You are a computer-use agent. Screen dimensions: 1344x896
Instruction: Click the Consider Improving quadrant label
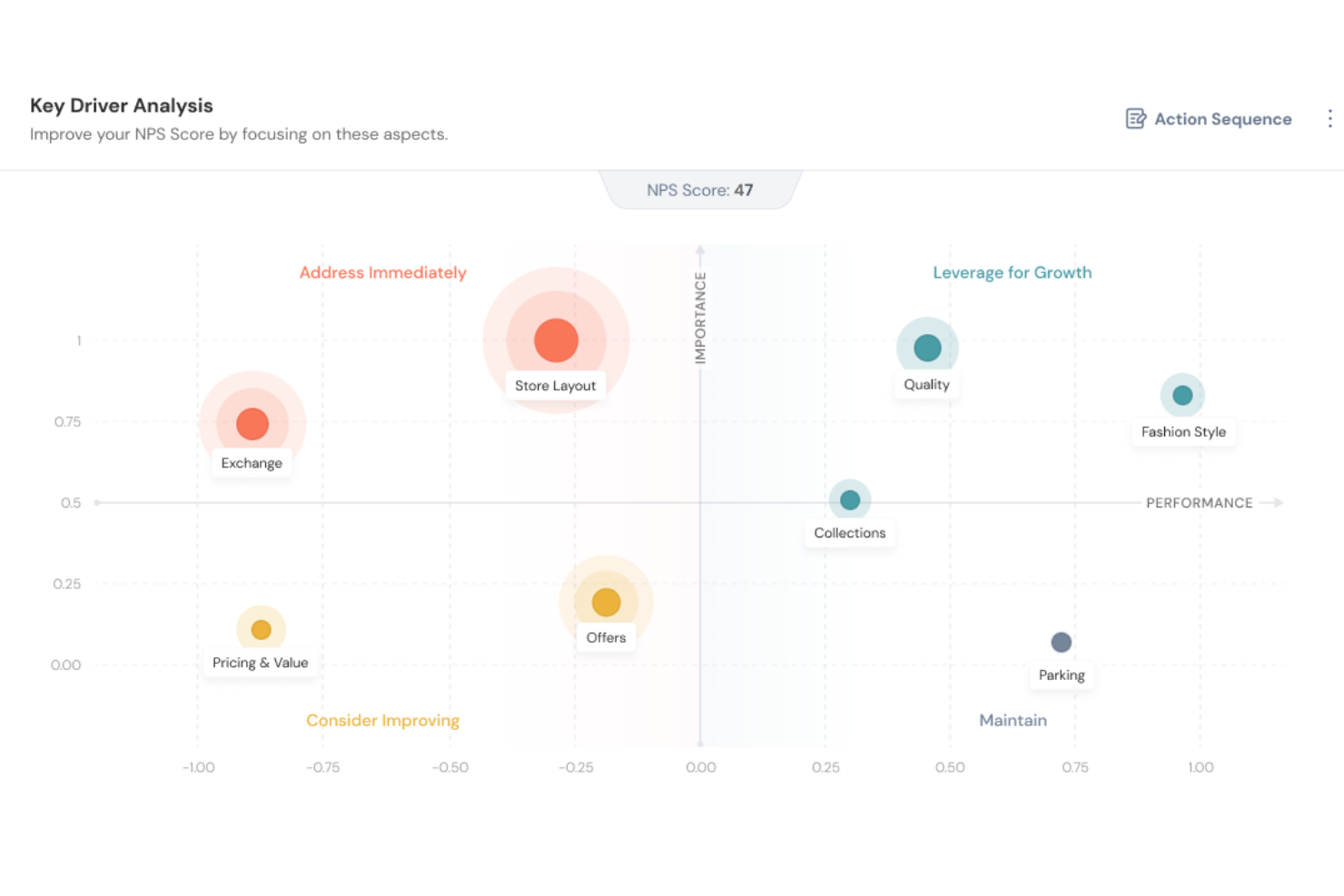[x=382, y=720]
